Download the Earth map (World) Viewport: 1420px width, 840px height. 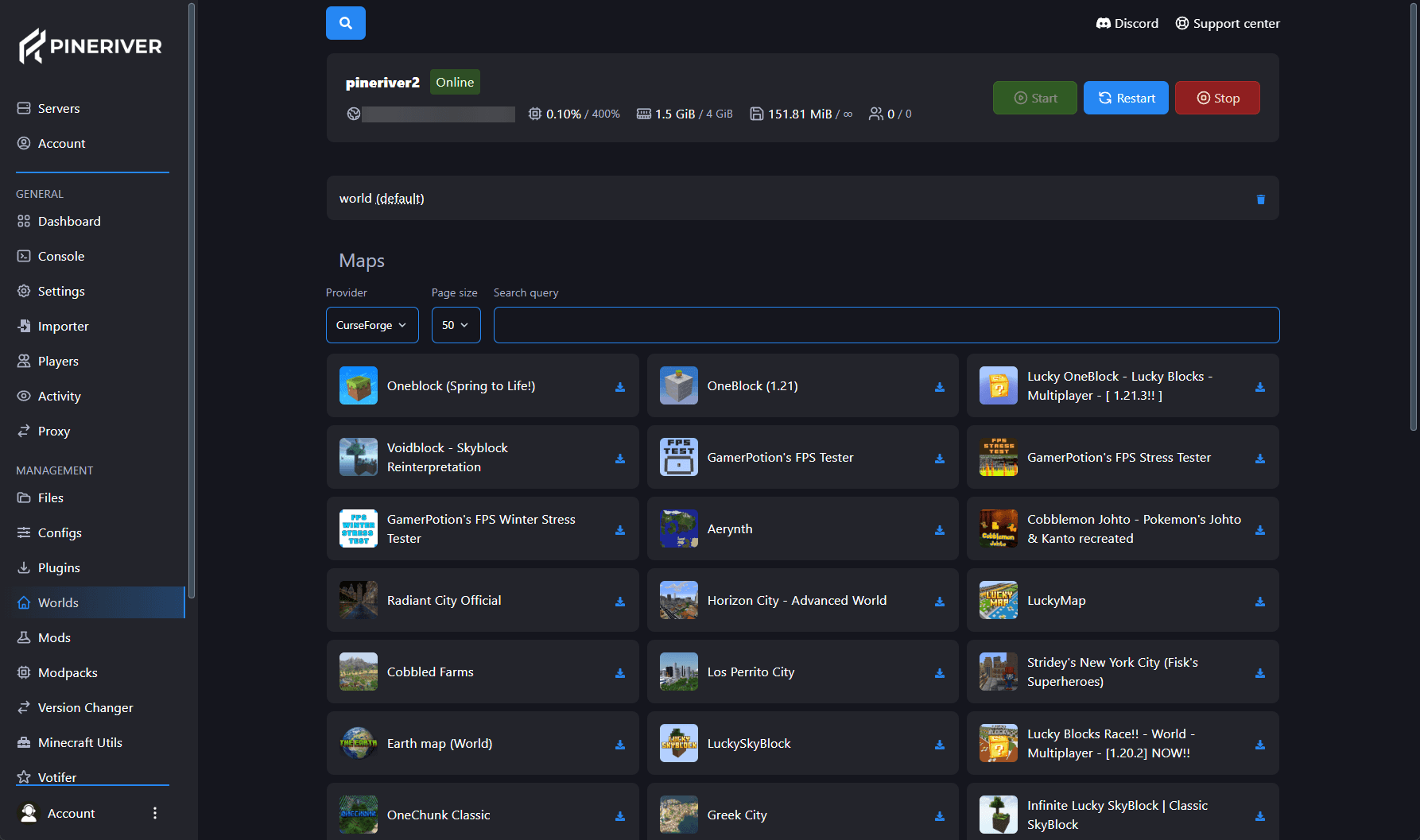(620, 745)
